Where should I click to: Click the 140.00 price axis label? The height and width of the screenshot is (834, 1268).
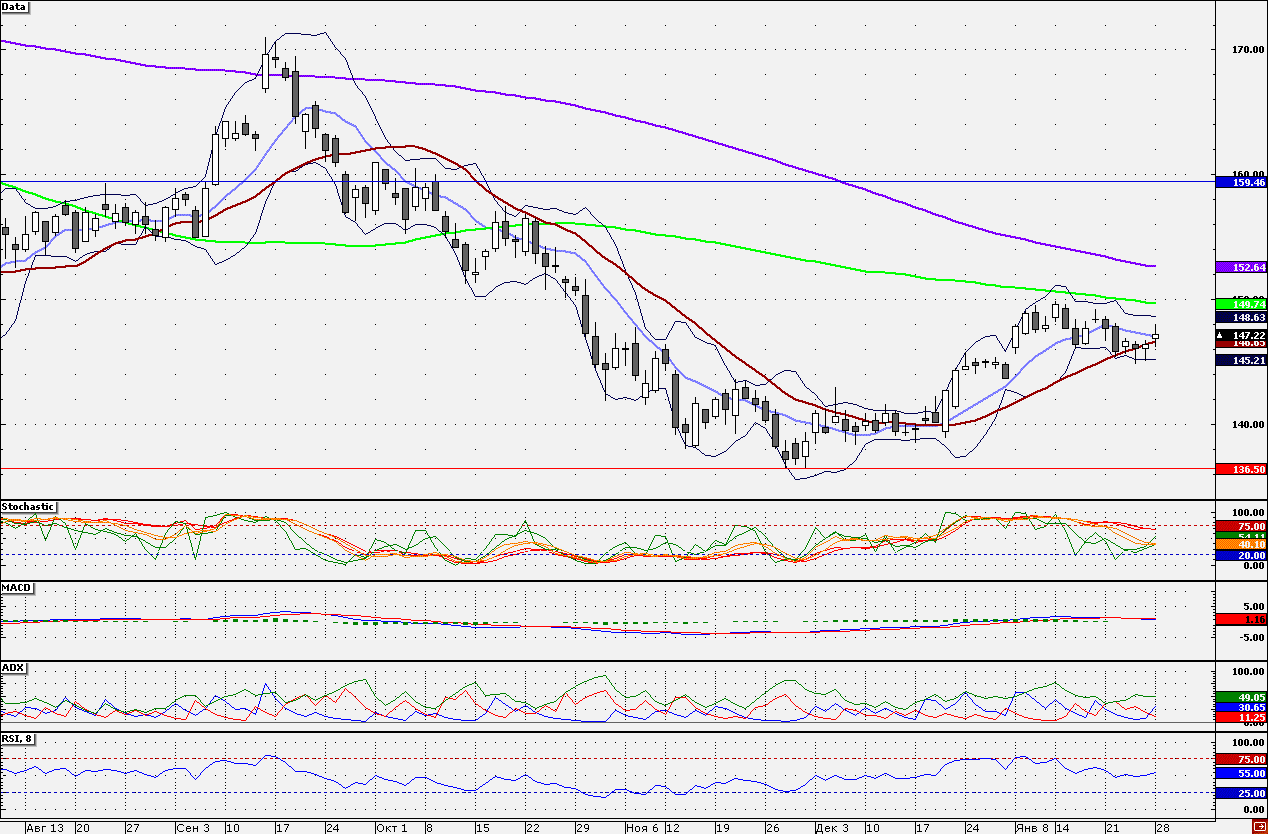tap(1249, 424)
